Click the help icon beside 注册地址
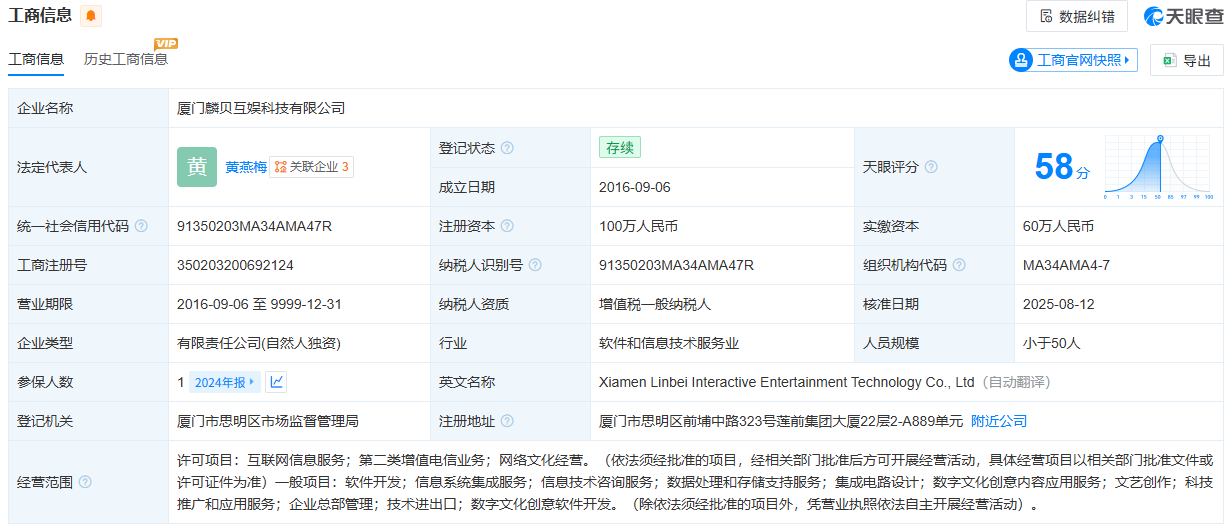Image resolution: width=1224 pixels, height=530 pixels. click(507, 421)
